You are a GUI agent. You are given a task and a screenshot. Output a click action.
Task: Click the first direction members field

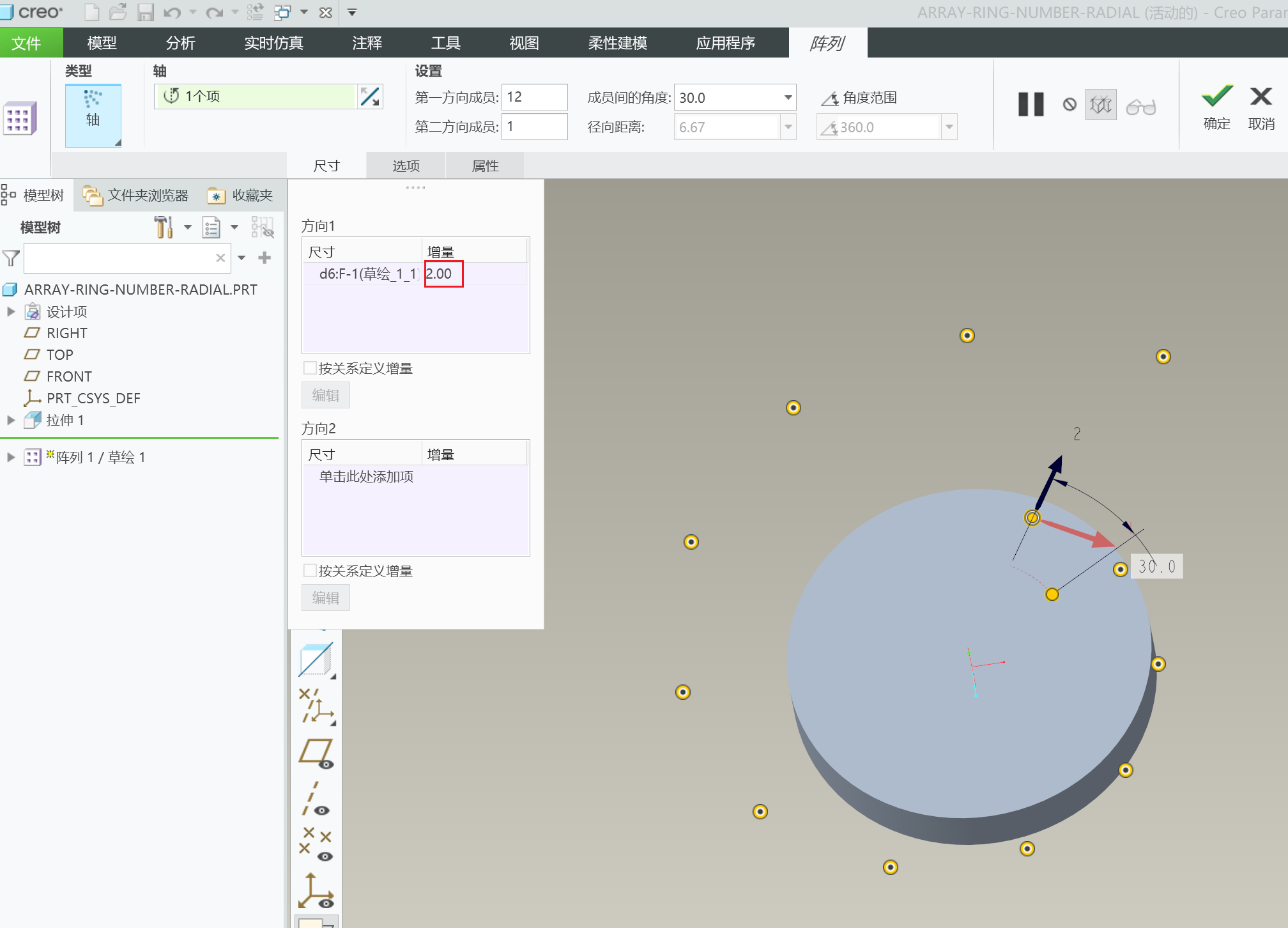[x=535, y=97]
